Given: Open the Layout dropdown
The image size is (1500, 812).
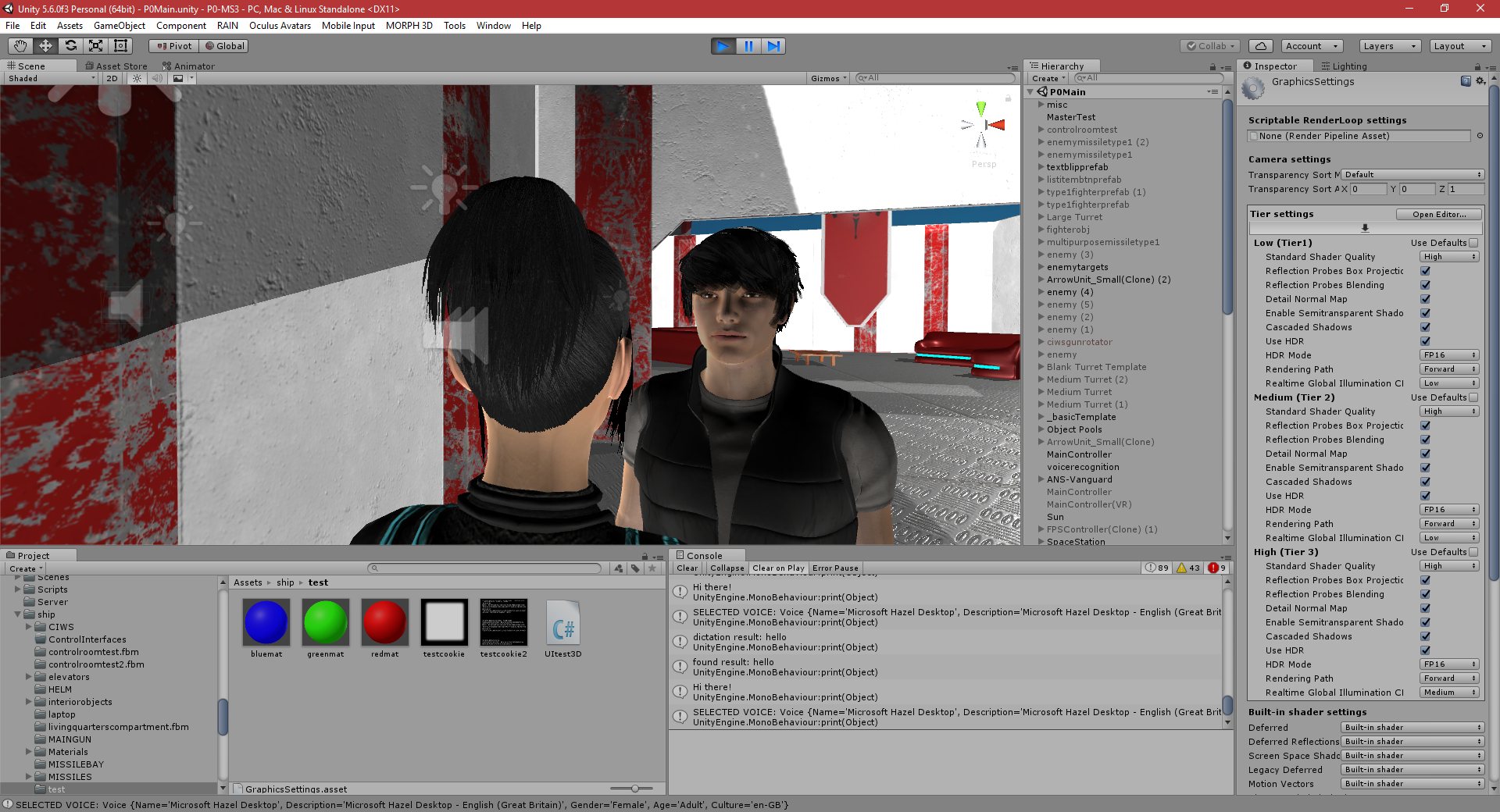Looking at the screenshot, I should 1459,46.
